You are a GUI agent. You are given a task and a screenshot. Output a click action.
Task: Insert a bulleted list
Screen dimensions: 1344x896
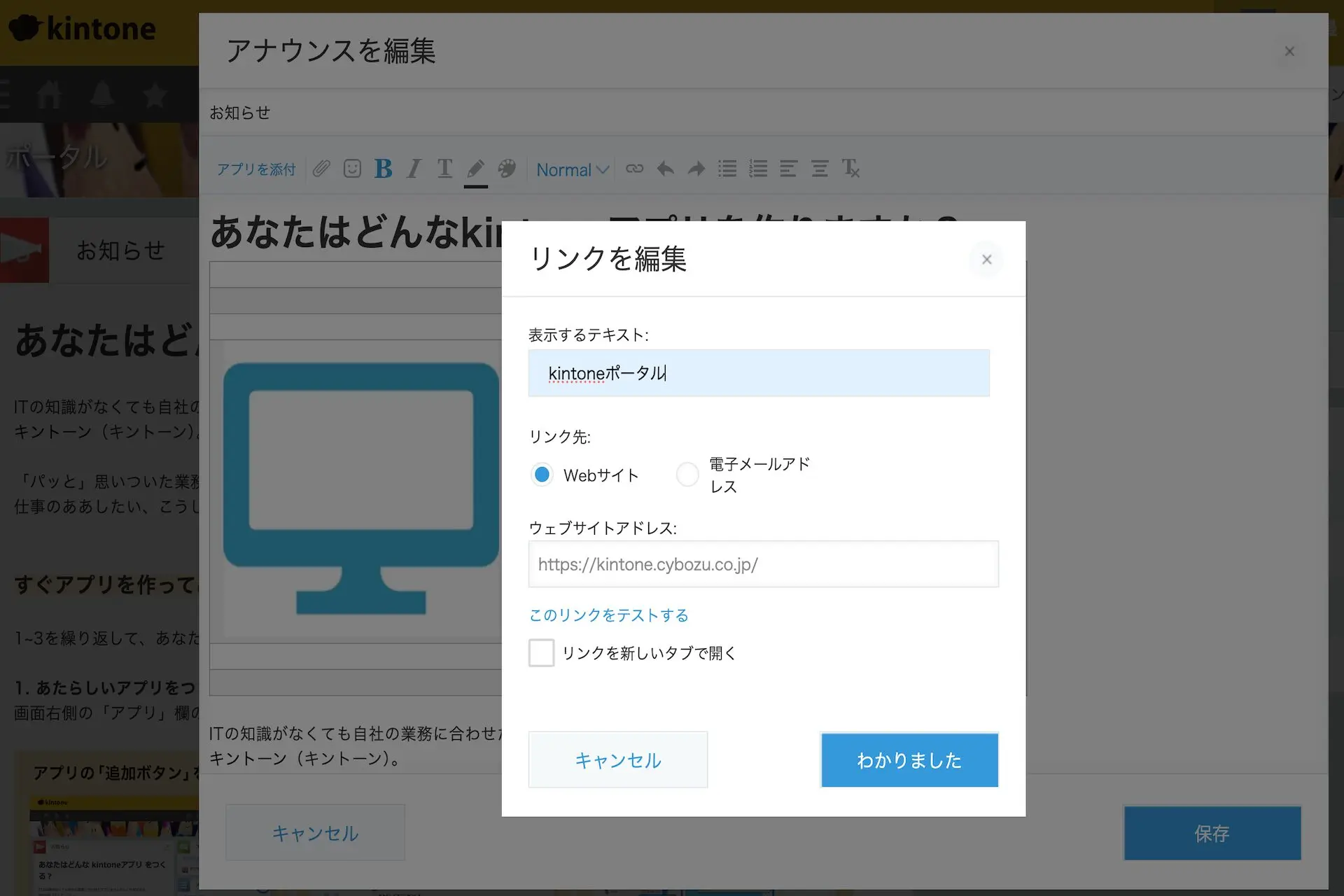point(727,169)
